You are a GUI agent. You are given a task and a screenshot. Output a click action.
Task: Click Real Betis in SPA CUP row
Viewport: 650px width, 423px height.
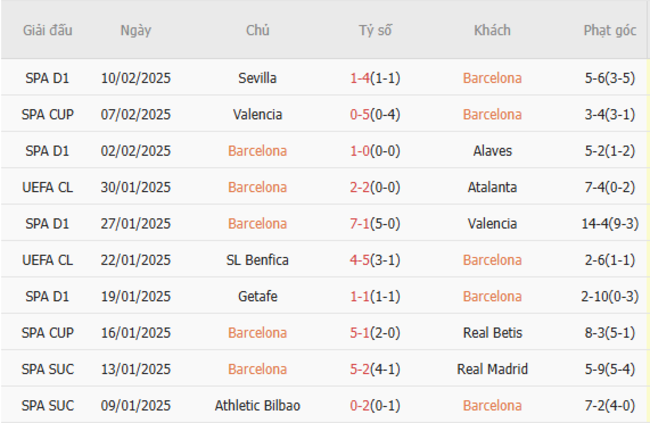click(x=492, y=333)
